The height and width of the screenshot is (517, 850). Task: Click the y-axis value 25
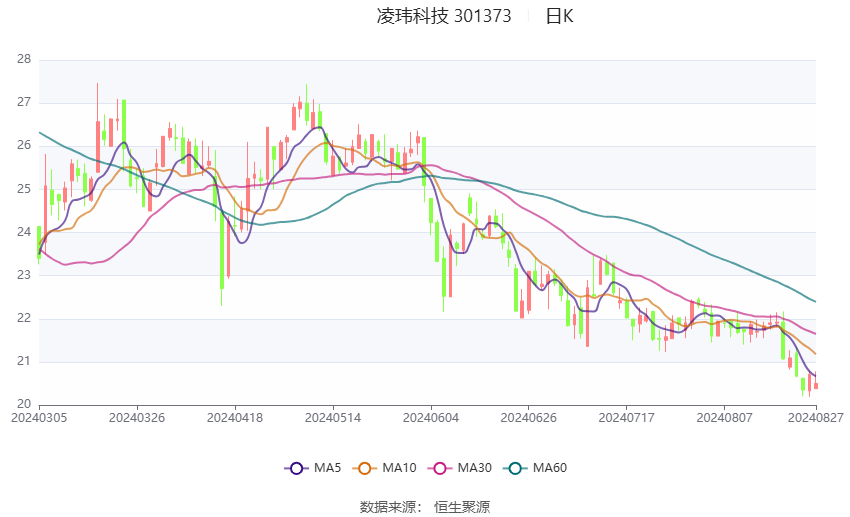pyautogui.click(x=24, y=189)
